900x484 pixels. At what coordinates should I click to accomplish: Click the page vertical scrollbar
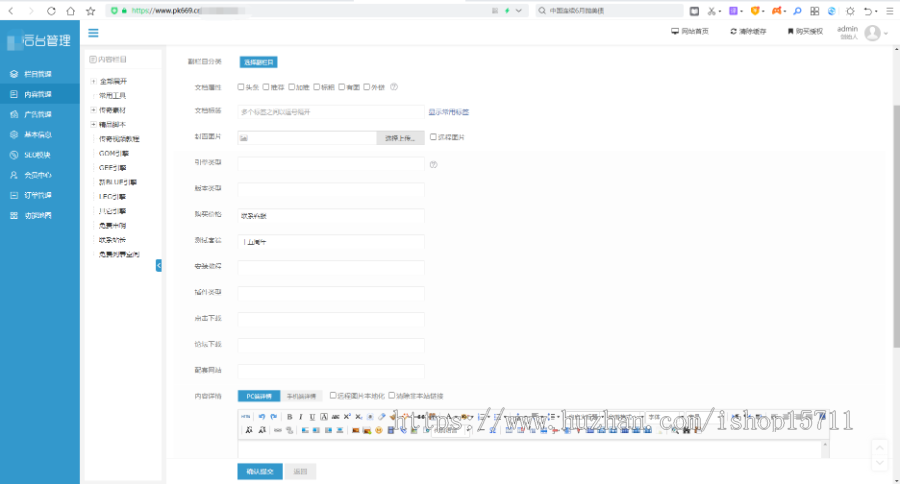[896, 227]
